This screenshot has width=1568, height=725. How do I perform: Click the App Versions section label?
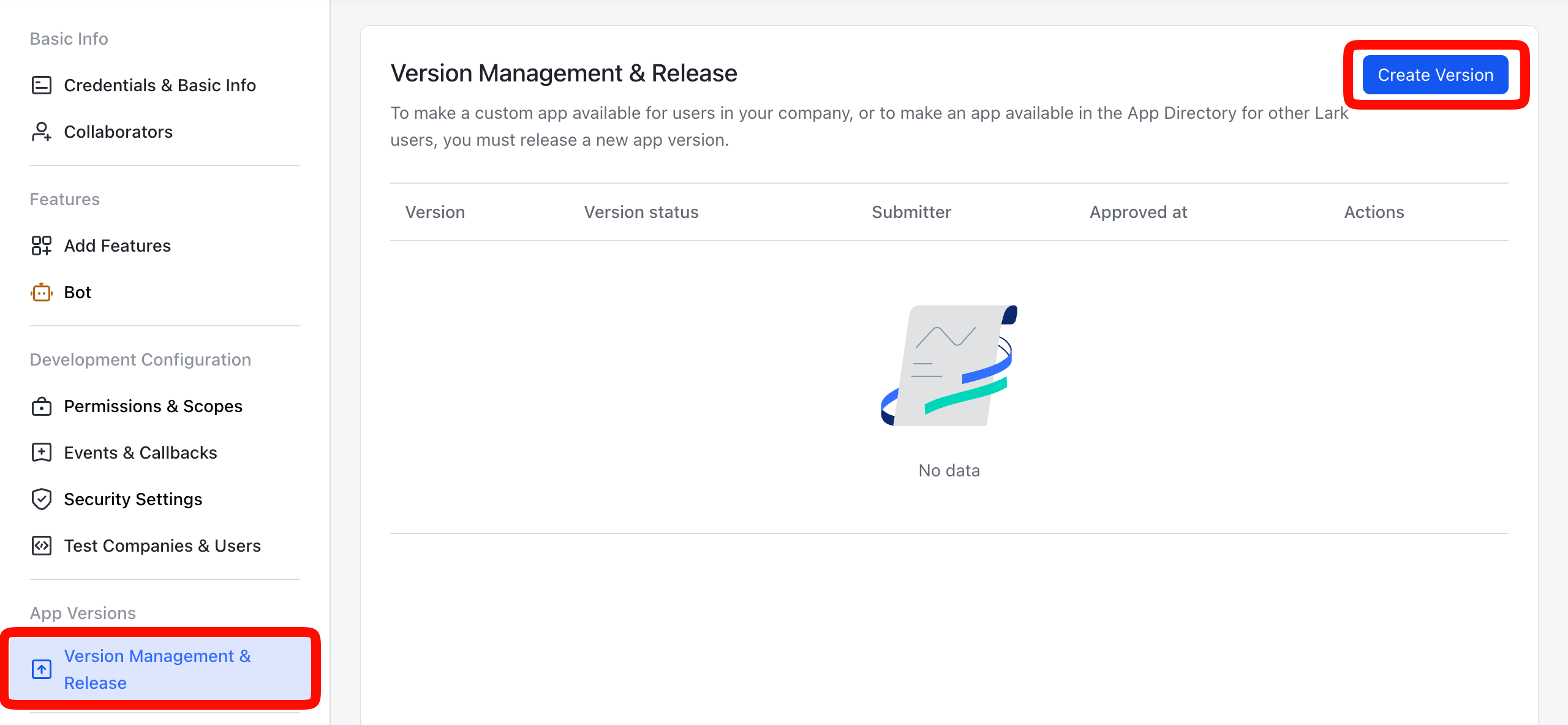[83, 613]
